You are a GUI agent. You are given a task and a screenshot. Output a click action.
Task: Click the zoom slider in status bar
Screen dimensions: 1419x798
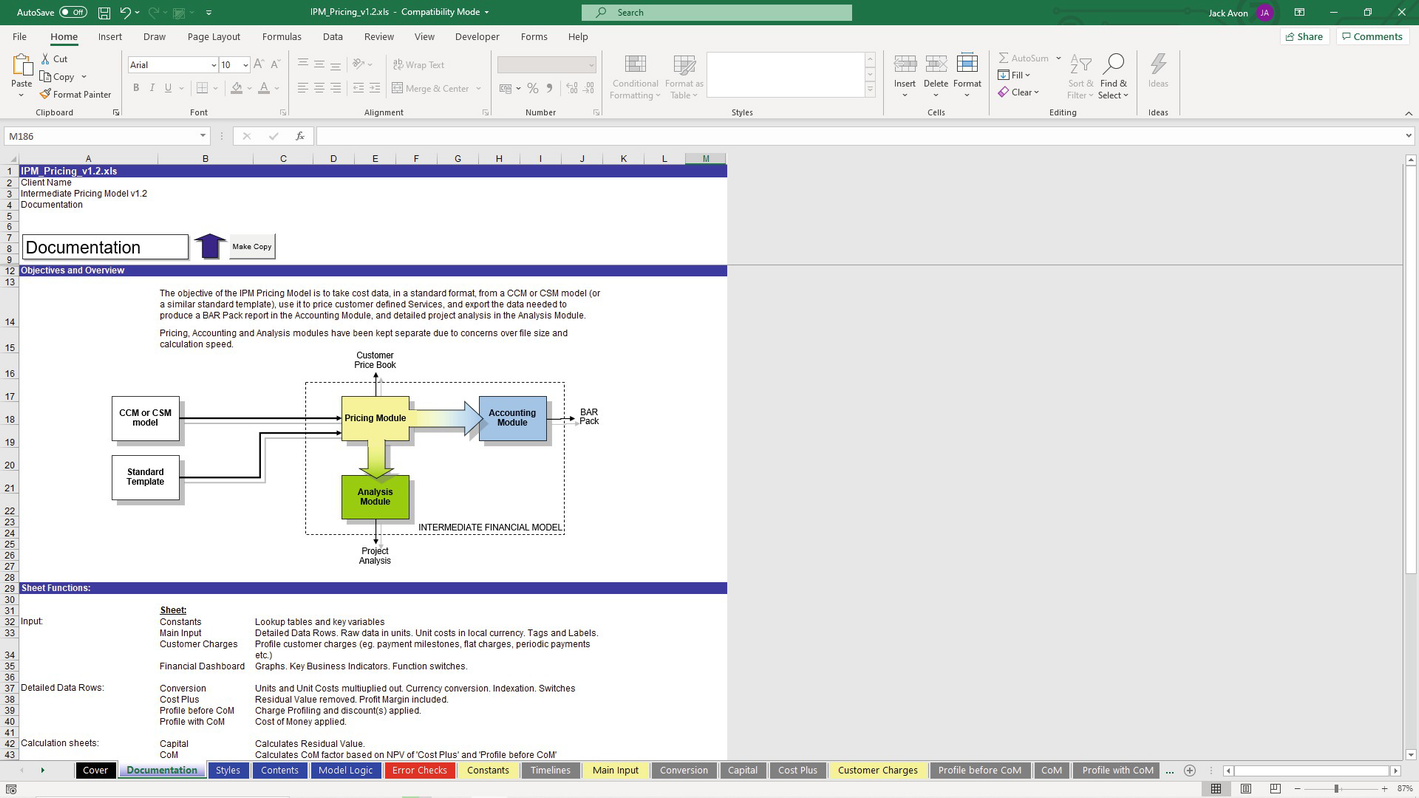[1336, 789]
